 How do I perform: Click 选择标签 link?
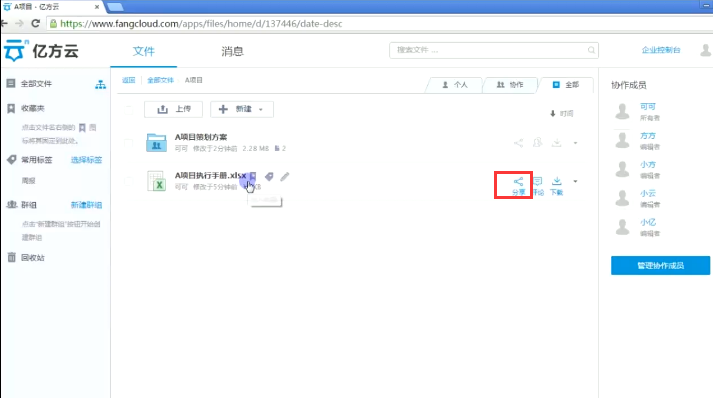coord(86,160)
